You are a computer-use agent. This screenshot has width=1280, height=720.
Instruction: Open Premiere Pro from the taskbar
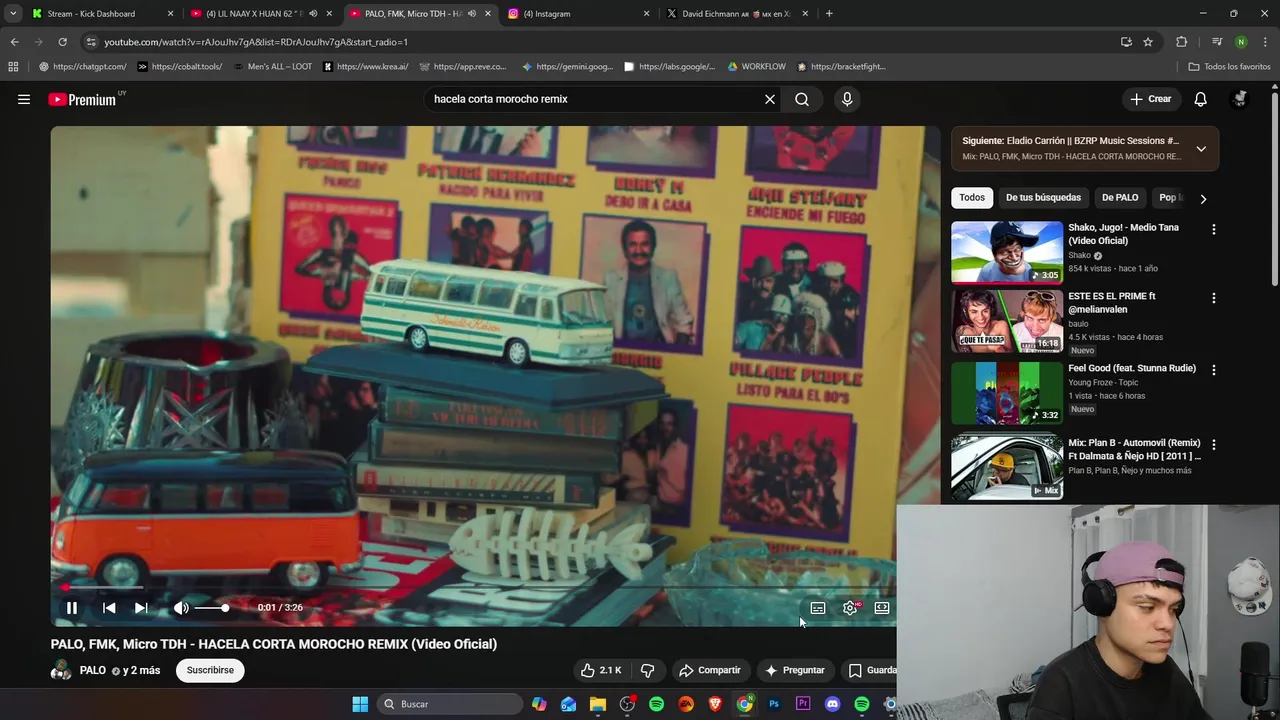(x=803, y=704)
